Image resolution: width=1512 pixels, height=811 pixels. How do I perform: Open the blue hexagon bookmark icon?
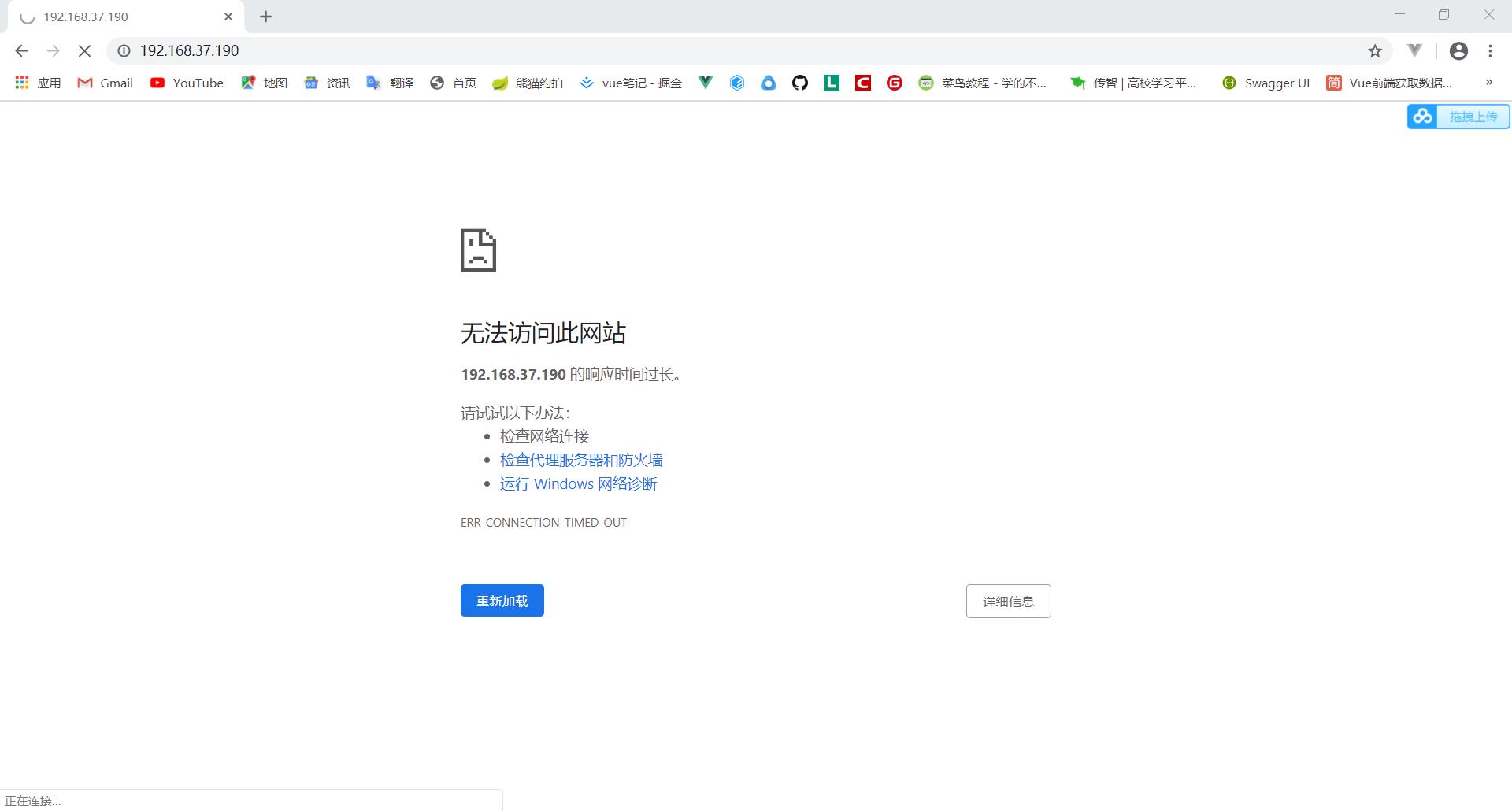(737, 83)
